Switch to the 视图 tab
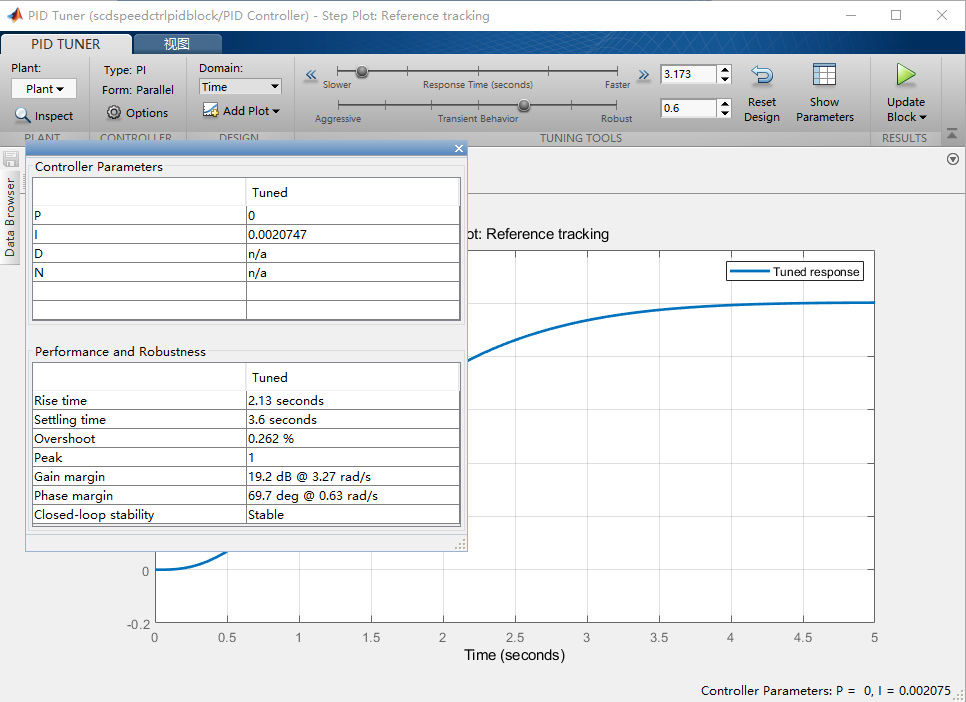The height and width of the screenshot is (702, 966). [176, 43]
